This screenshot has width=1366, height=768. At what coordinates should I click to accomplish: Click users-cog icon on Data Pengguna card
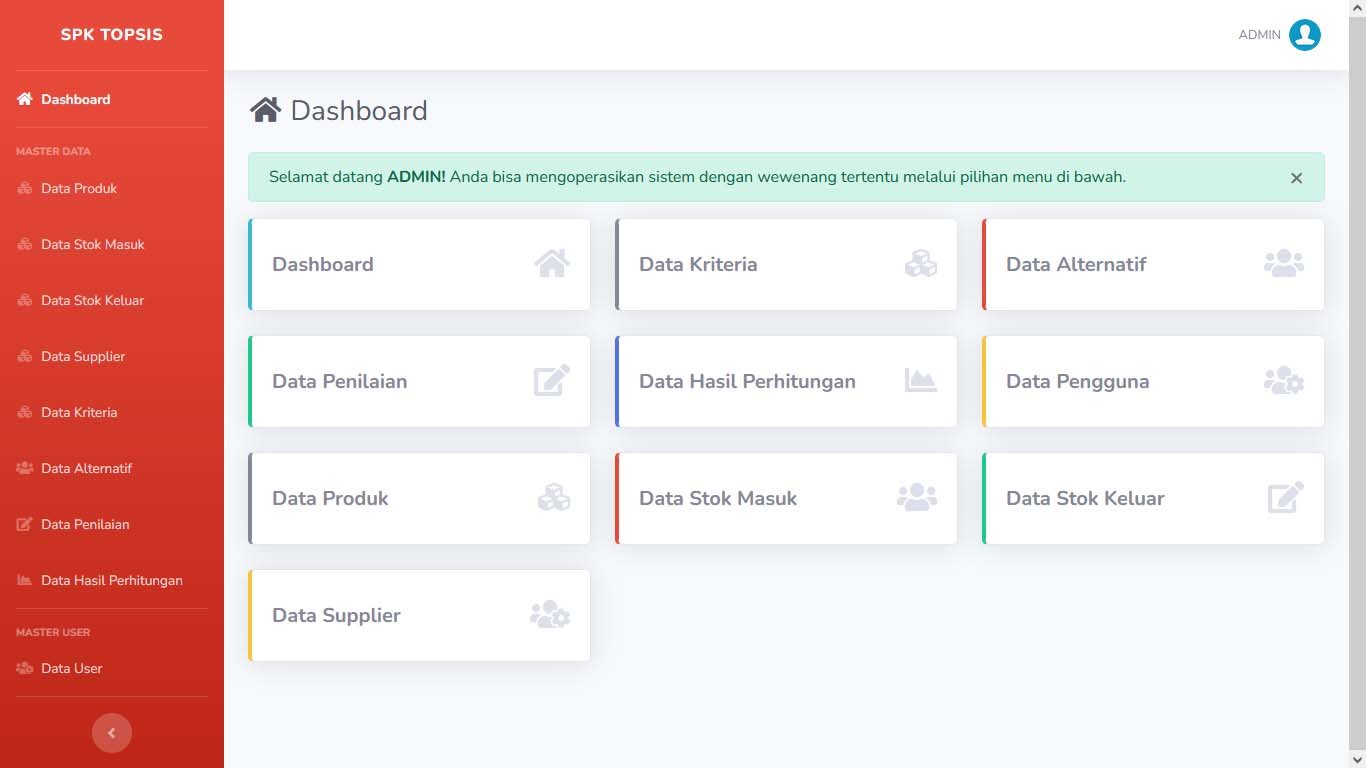pos(1283,381)
